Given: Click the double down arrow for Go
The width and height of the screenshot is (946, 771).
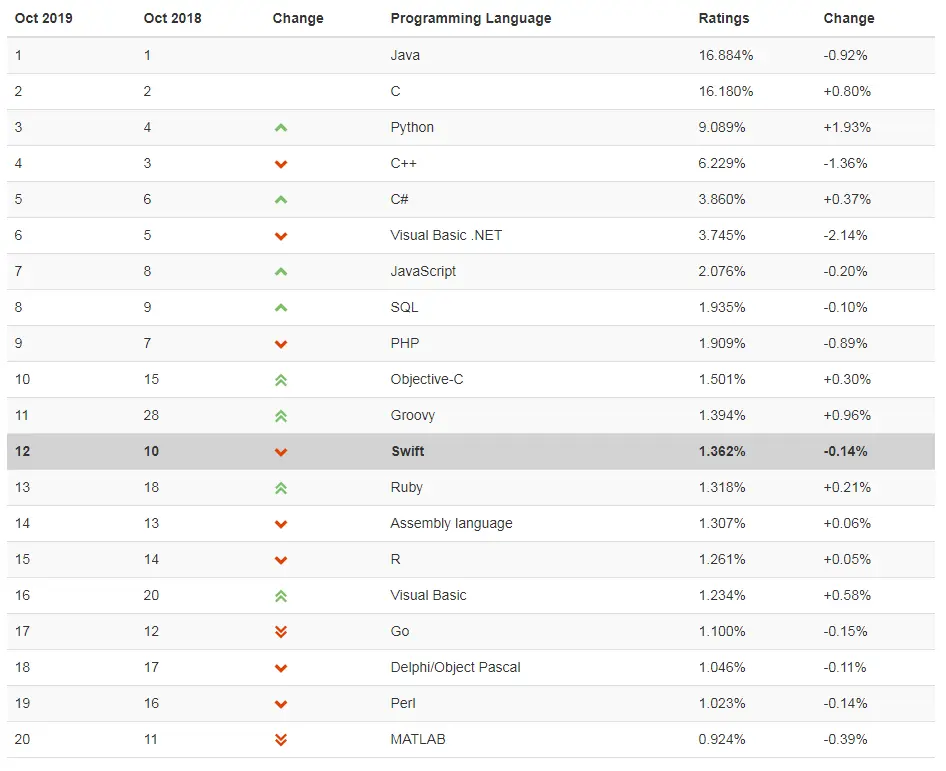Looking at the screenshot, I should [281, 632].
